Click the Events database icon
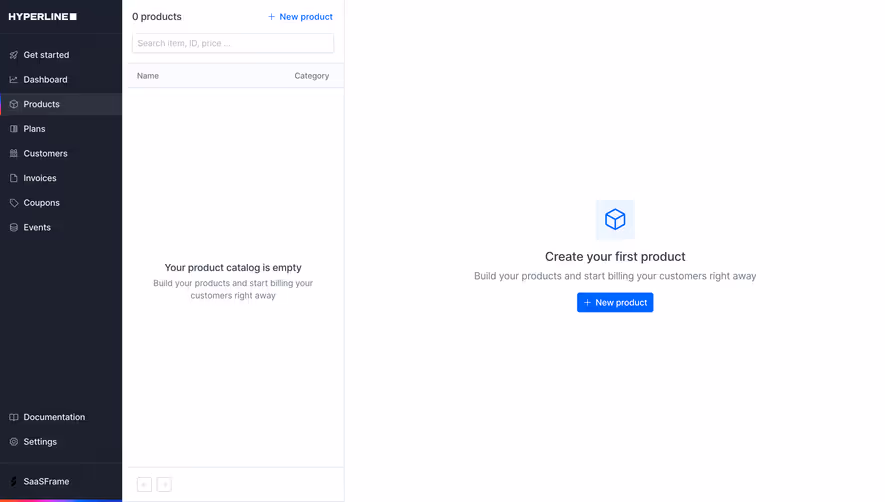Viewport: 885px width, 502px height. (14, 227)
